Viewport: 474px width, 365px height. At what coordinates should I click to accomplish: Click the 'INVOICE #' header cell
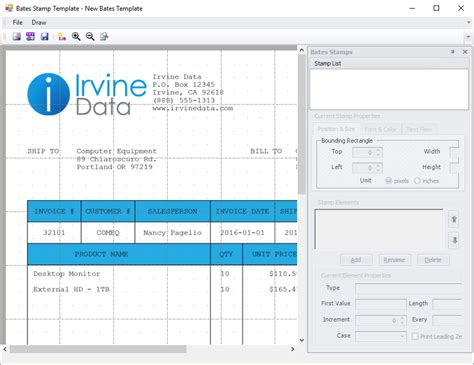tap(54, 211)
